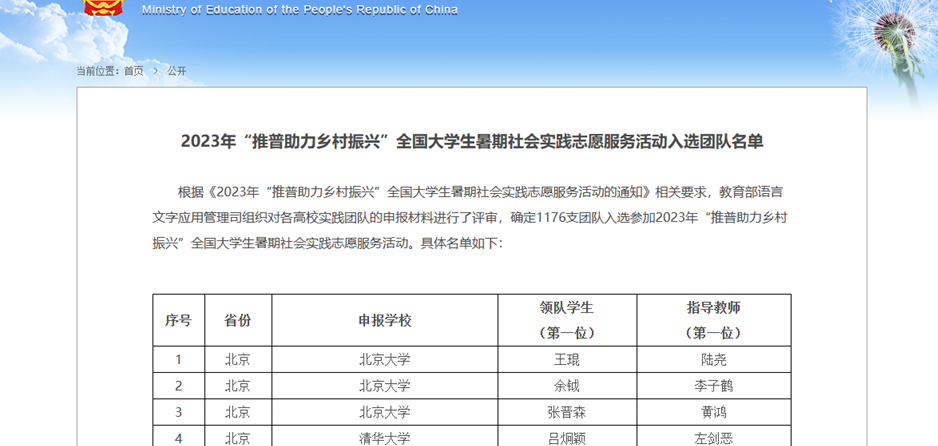
Task: Click the 领队学生 column header
Action: pos(567,320)
